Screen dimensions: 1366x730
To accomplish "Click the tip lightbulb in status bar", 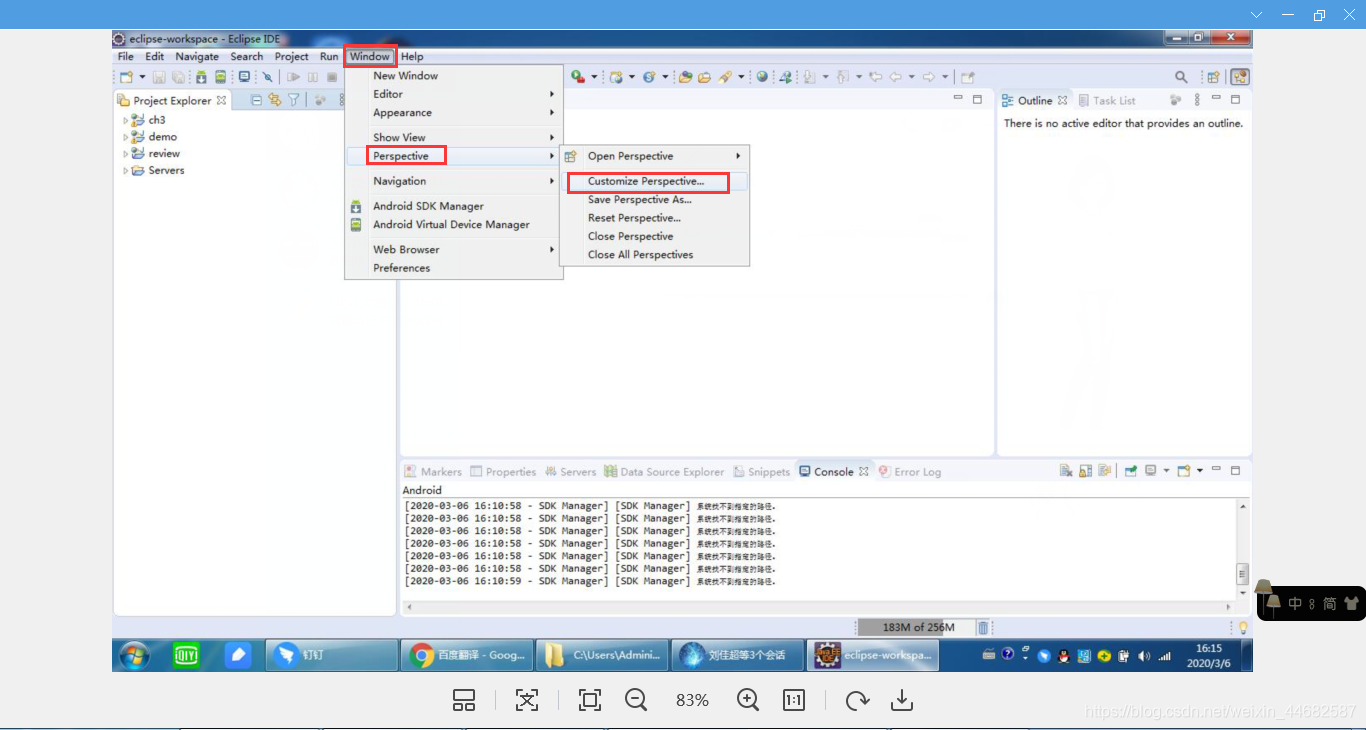I will click(x=1243, y=628).
